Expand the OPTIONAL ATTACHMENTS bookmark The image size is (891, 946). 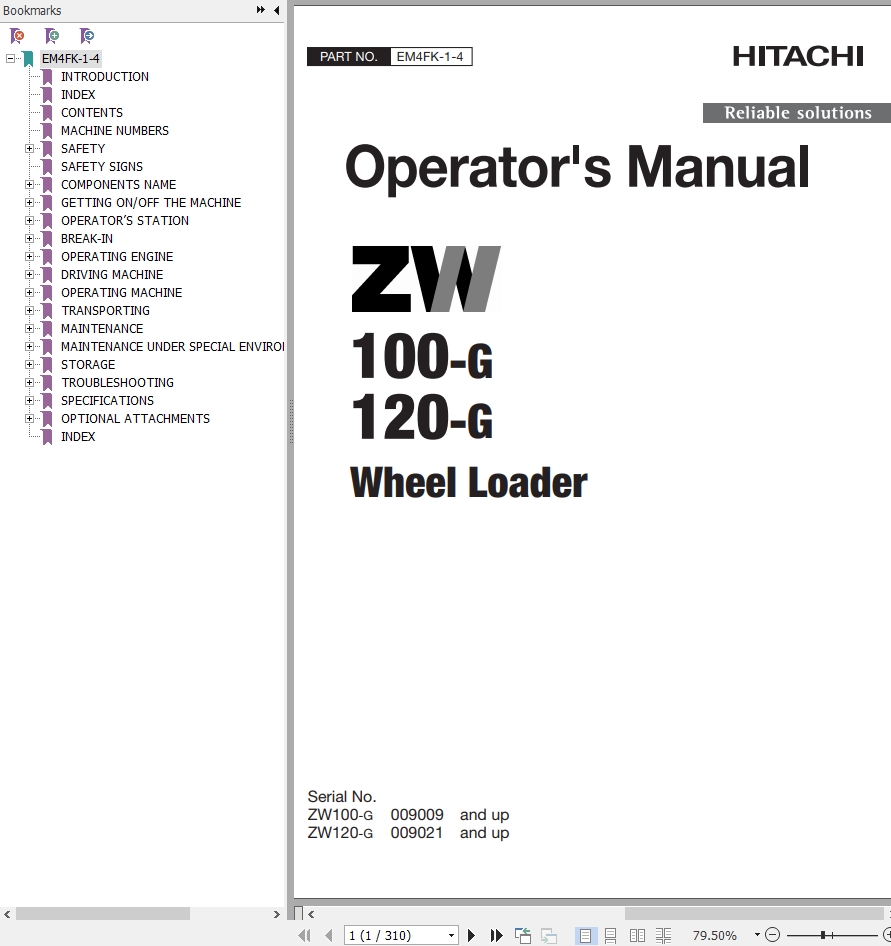point(29,419)
